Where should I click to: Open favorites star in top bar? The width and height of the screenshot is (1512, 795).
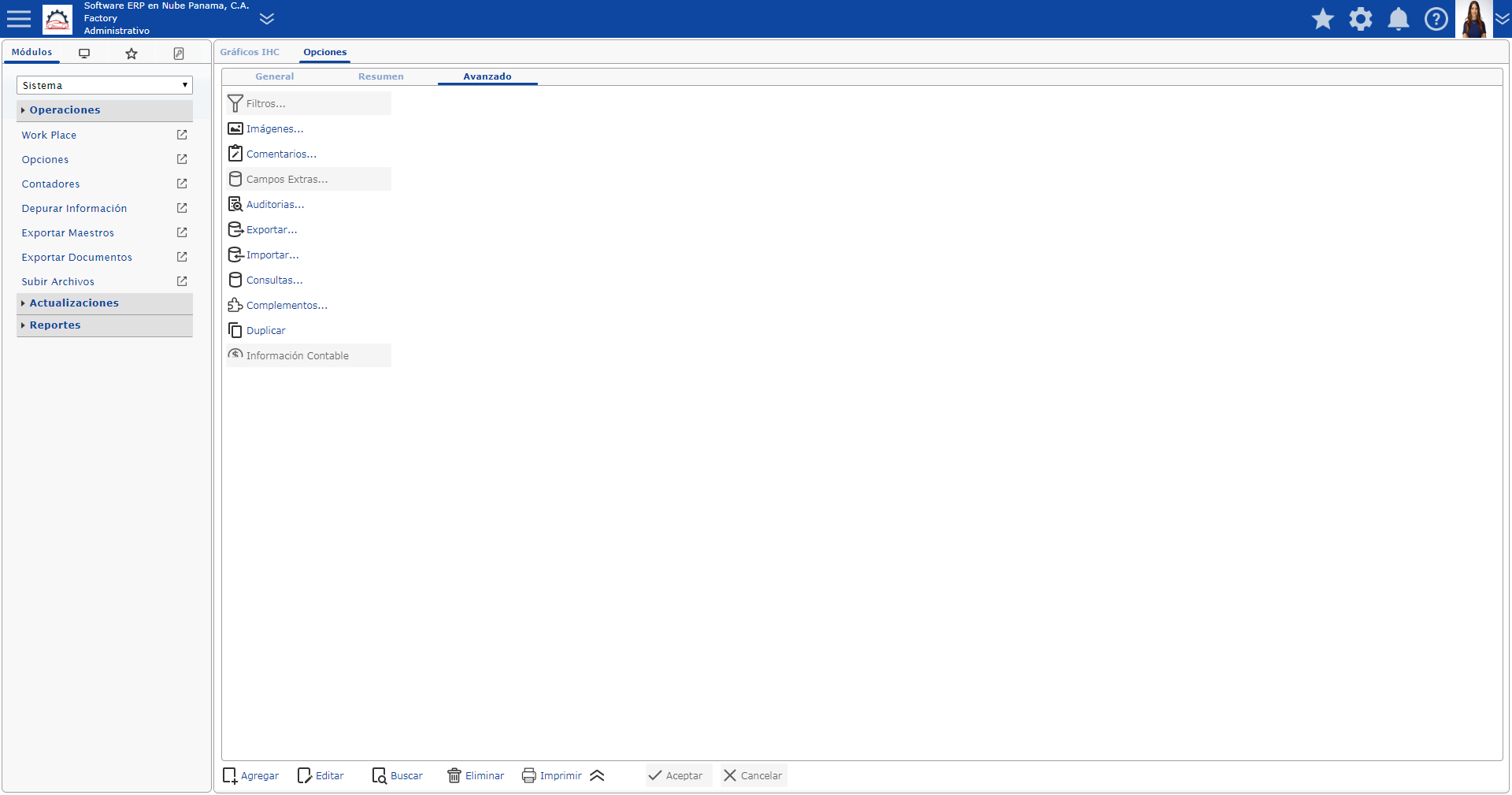click(1323, 19)
